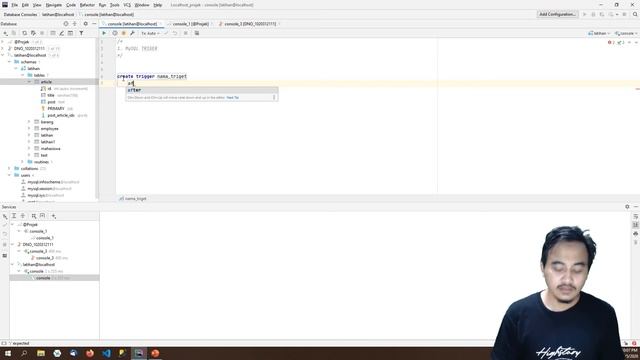This screenshot has height=360, width=640.
Task: Switch to console_3 [DNO_1020312111] tab
Action: [250, 24]
